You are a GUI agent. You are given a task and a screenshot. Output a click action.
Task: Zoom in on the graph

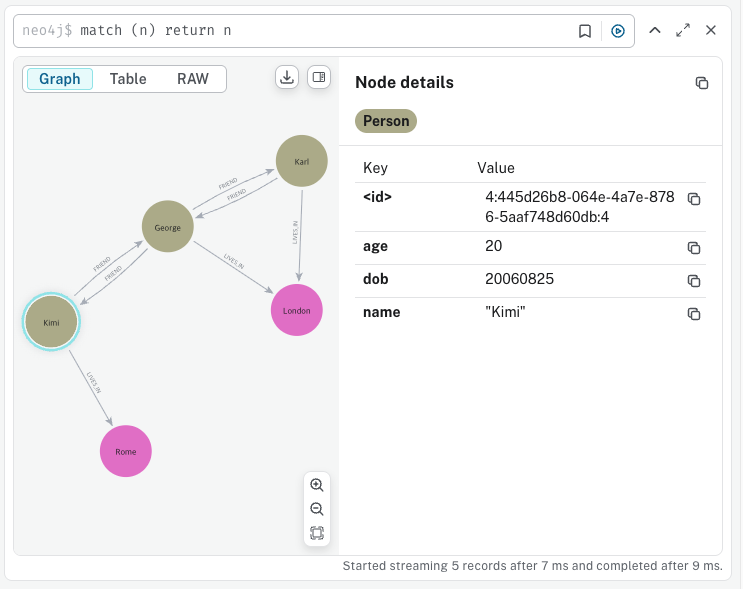pyautogui.click(x=317, y=485)
